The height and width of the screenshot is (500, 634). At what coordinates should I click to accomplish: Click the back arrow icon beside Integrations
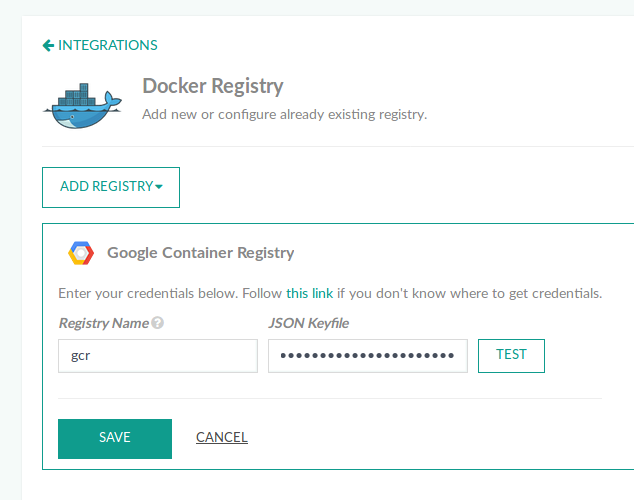pyautogui.click(x=48, y=45)
